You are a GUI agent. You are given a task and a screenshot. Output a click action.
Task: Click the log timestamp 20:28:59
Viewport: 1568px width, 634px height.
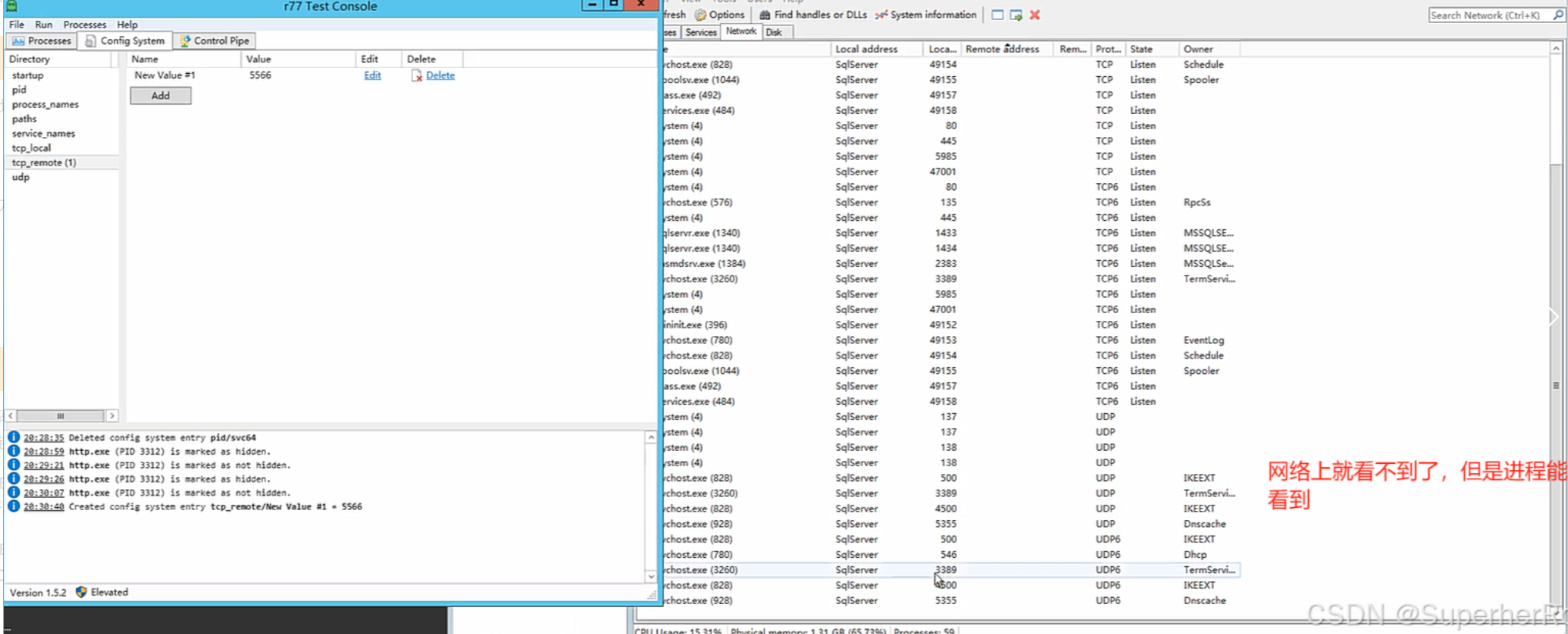coord(44,452)
